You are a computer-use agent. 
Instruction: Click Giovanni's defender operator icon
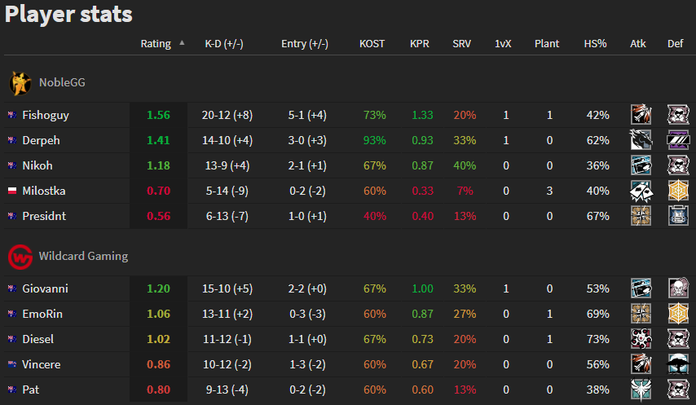[678, 289]
